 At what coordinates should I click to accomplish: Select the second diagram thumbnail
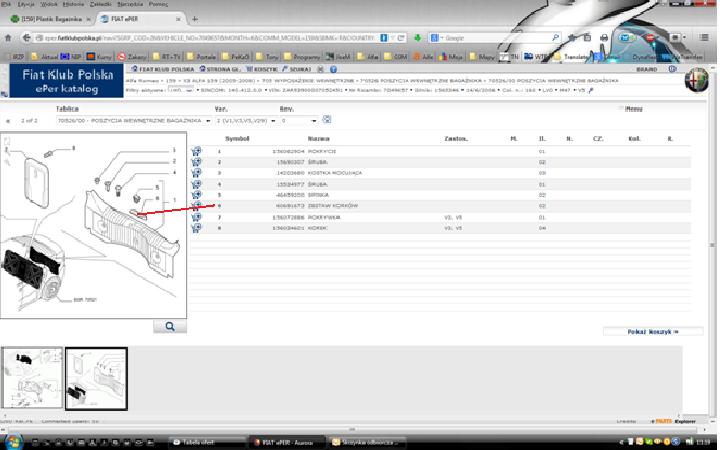pos(96,378)
